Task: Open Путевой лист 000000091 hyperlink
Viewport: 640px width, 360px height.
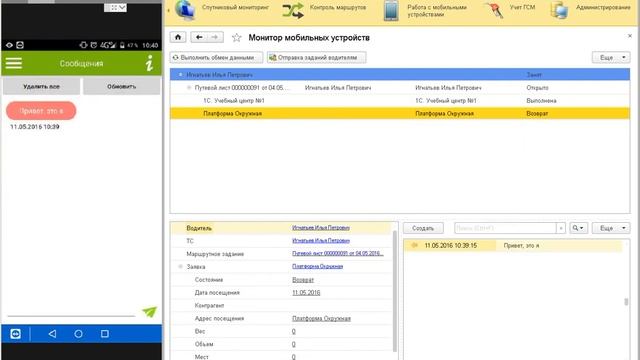Action: [x=338, y=253]
